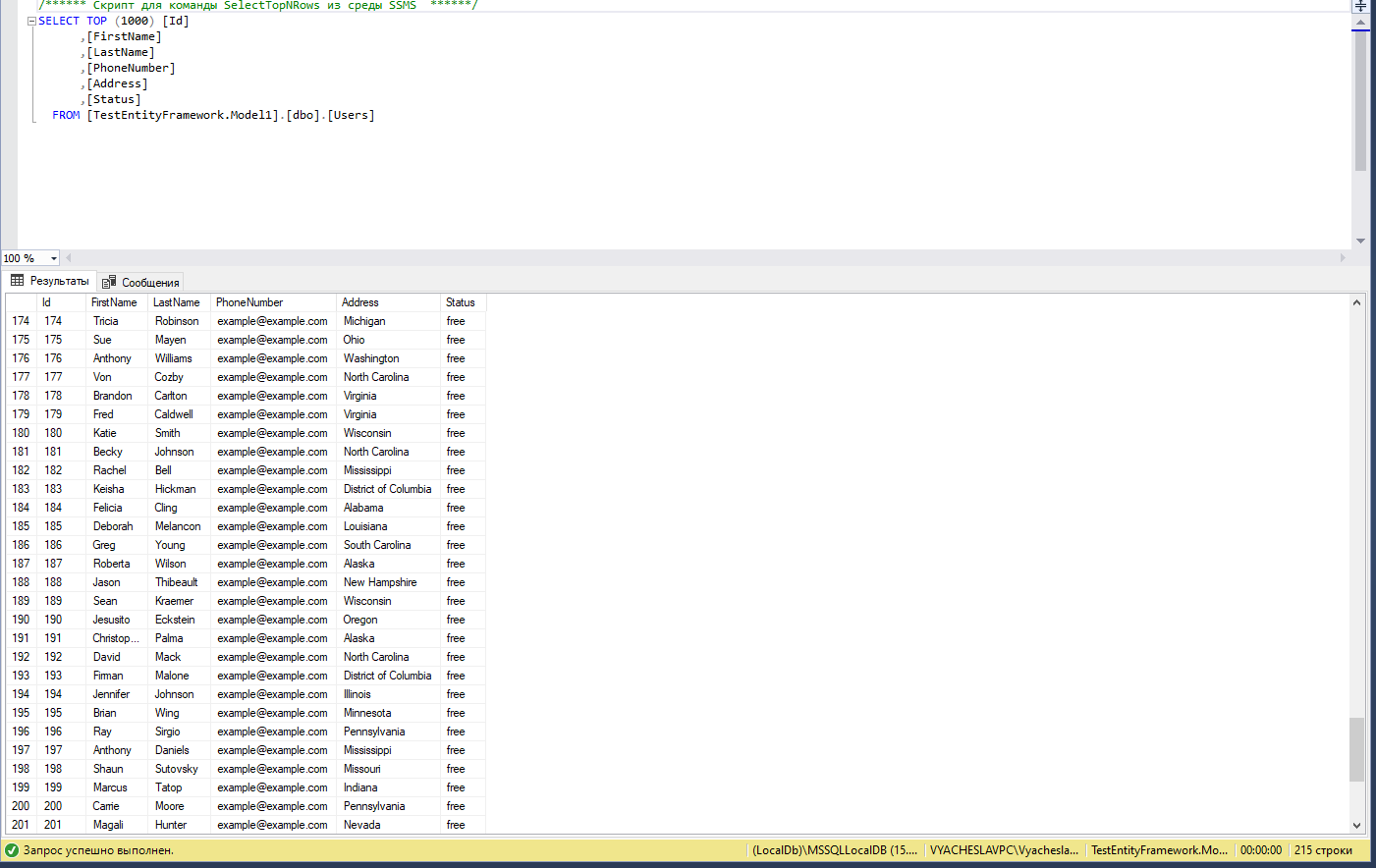The image size is (1376, 868).
Task: Select the "Sutovsky" last name cell
Action: [179, 769]
